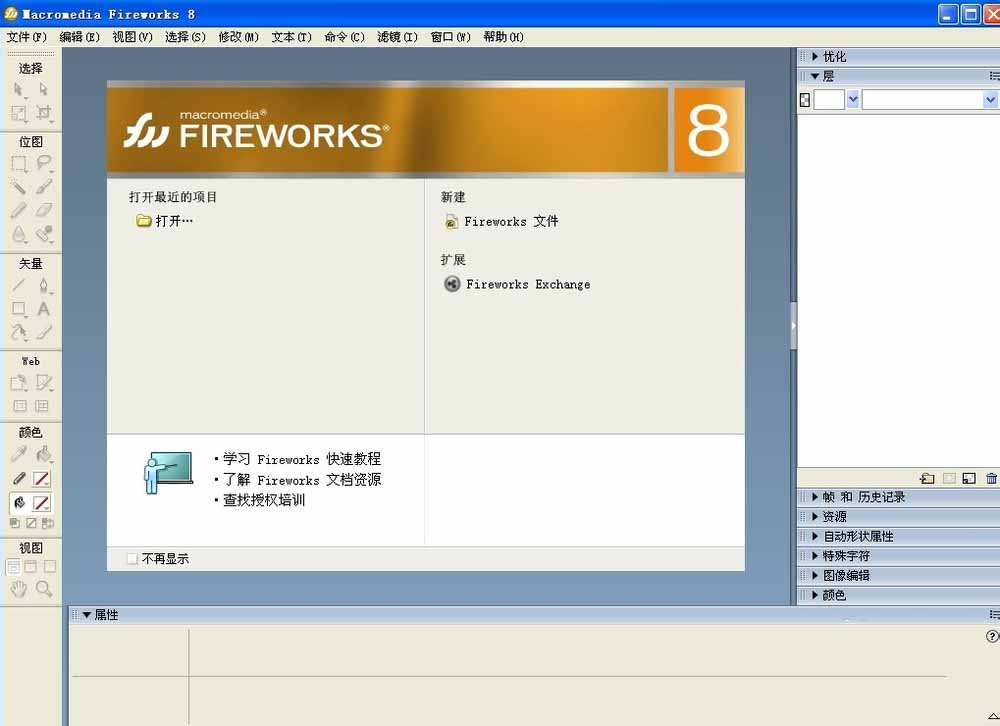This screenshot has height=726, width=1000.
Task: Select the Pen tool in the 矢量 section
Action: point(43,284)
